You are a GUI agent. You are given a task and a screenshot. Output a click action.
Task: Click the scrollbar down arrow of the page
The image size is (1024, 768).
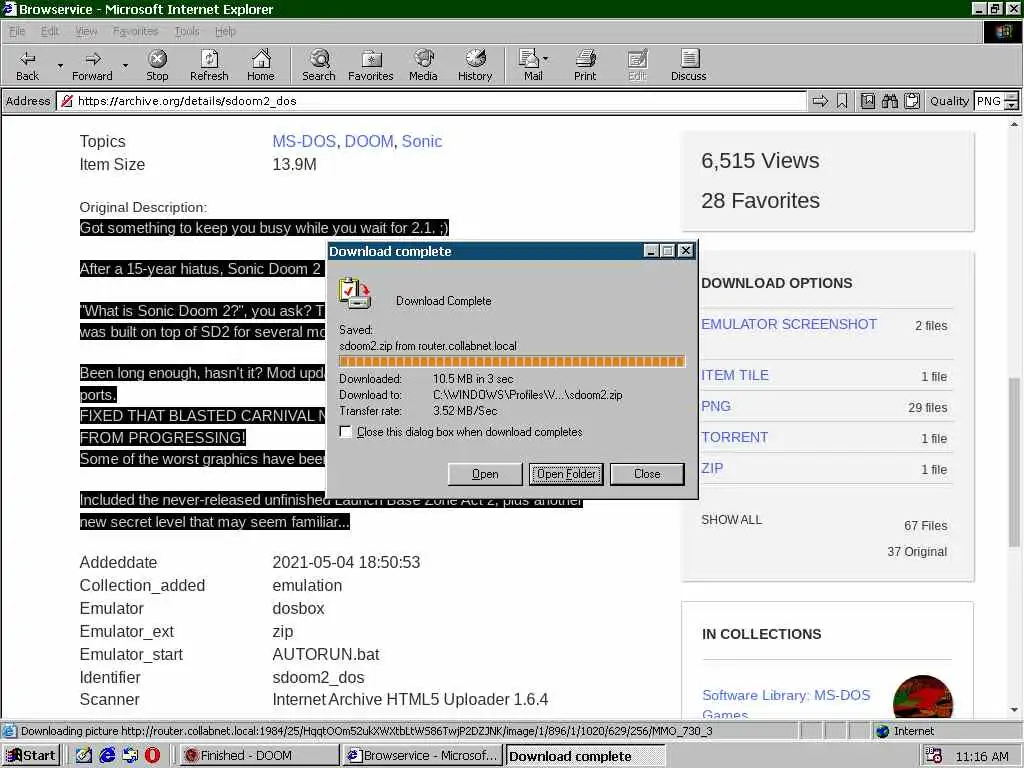pos(1014,710)
